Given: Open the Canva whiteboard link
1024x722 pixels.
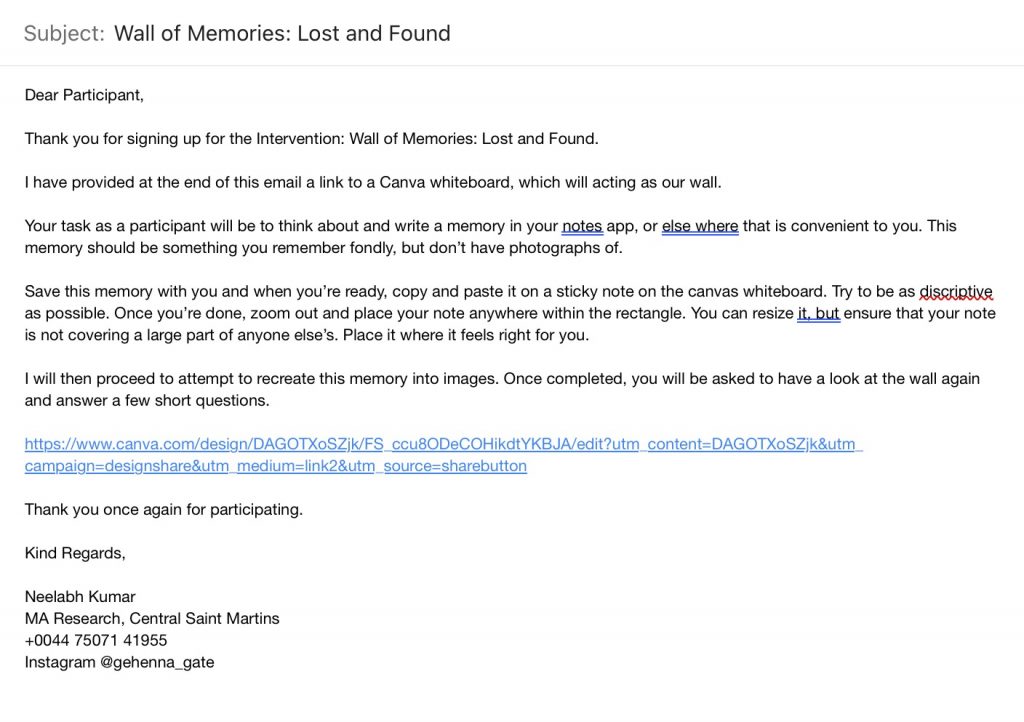Looking at the screenshot, I should tap(443, 445).
